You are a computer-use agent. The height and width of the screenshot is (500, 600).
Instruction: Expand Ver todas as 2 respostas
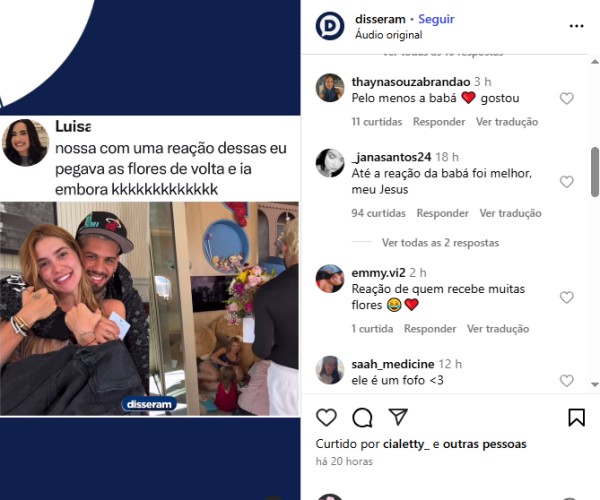tap(440, 243)
